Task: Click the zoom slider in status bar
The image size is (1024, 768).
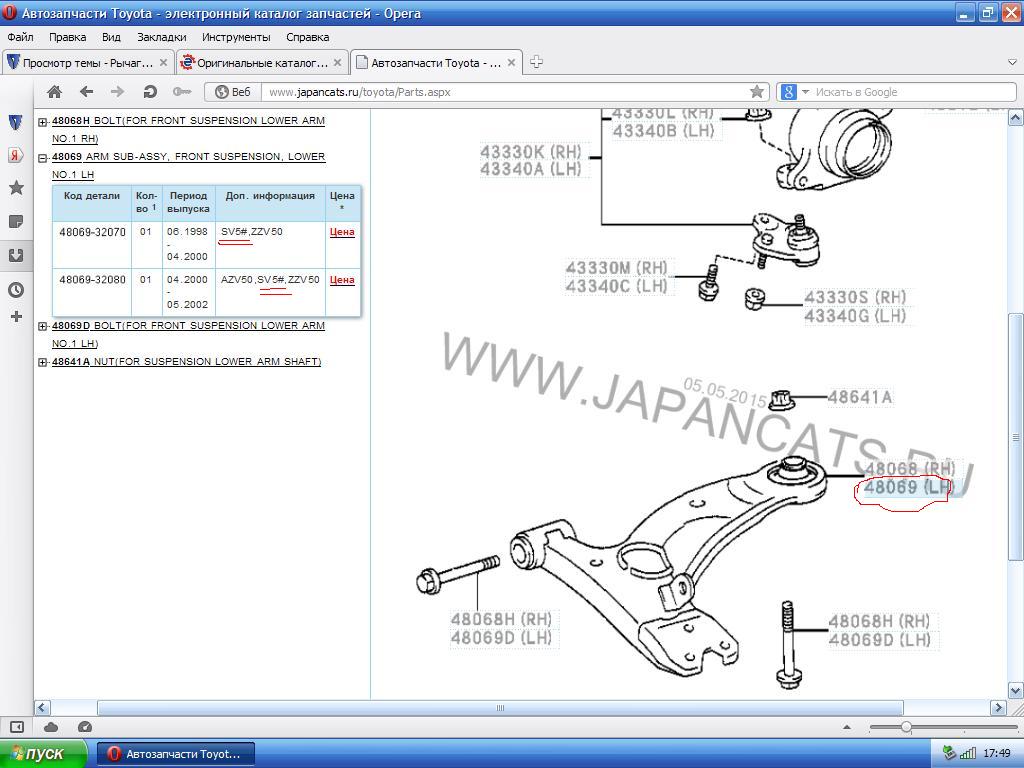Action: coord(906,727)
